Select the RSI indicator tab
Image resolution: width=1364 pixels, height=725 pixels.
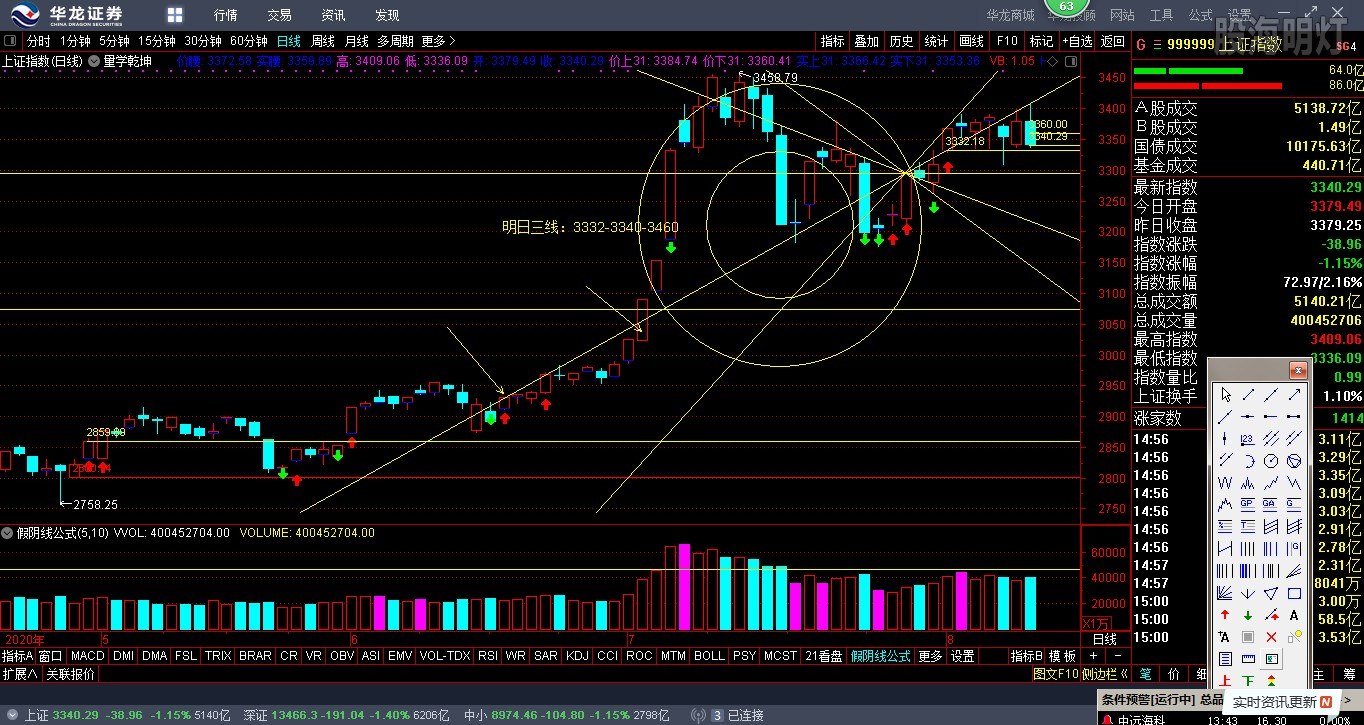488,656
